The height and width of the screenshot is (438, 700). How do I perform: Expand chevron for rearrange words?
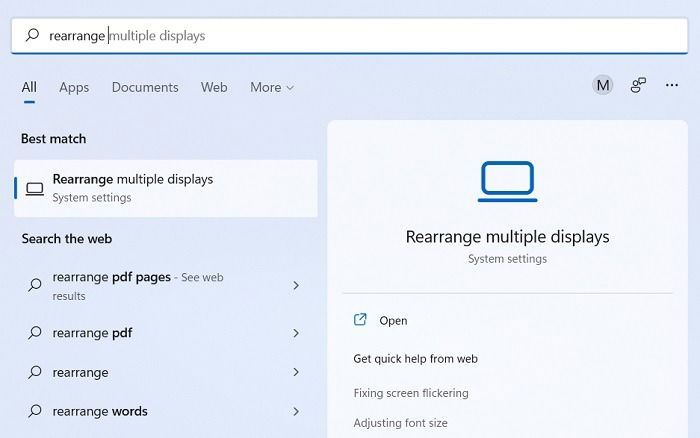coord(296,411)
